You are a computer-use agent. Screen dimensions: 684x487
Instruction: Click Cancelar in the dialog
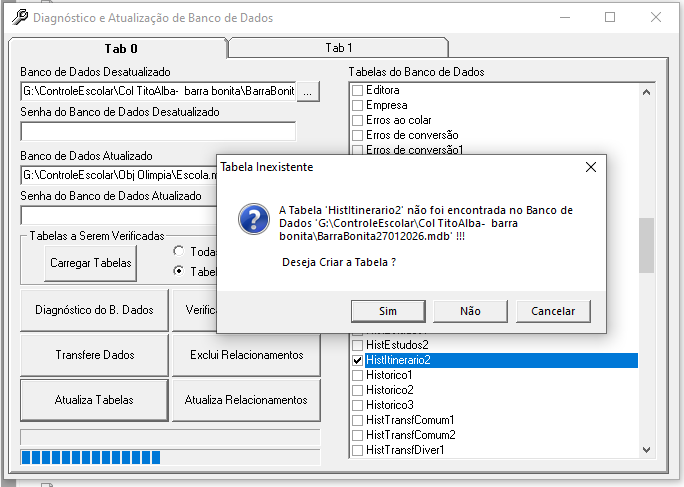[553, 311]
